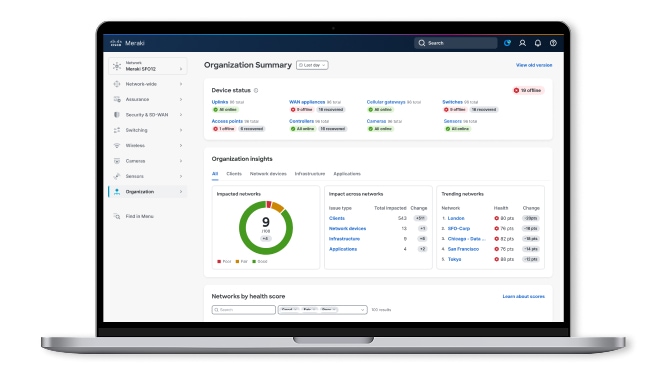666x375 pixels.
Task: Select the All insights tab
Action: coord(215,174)
